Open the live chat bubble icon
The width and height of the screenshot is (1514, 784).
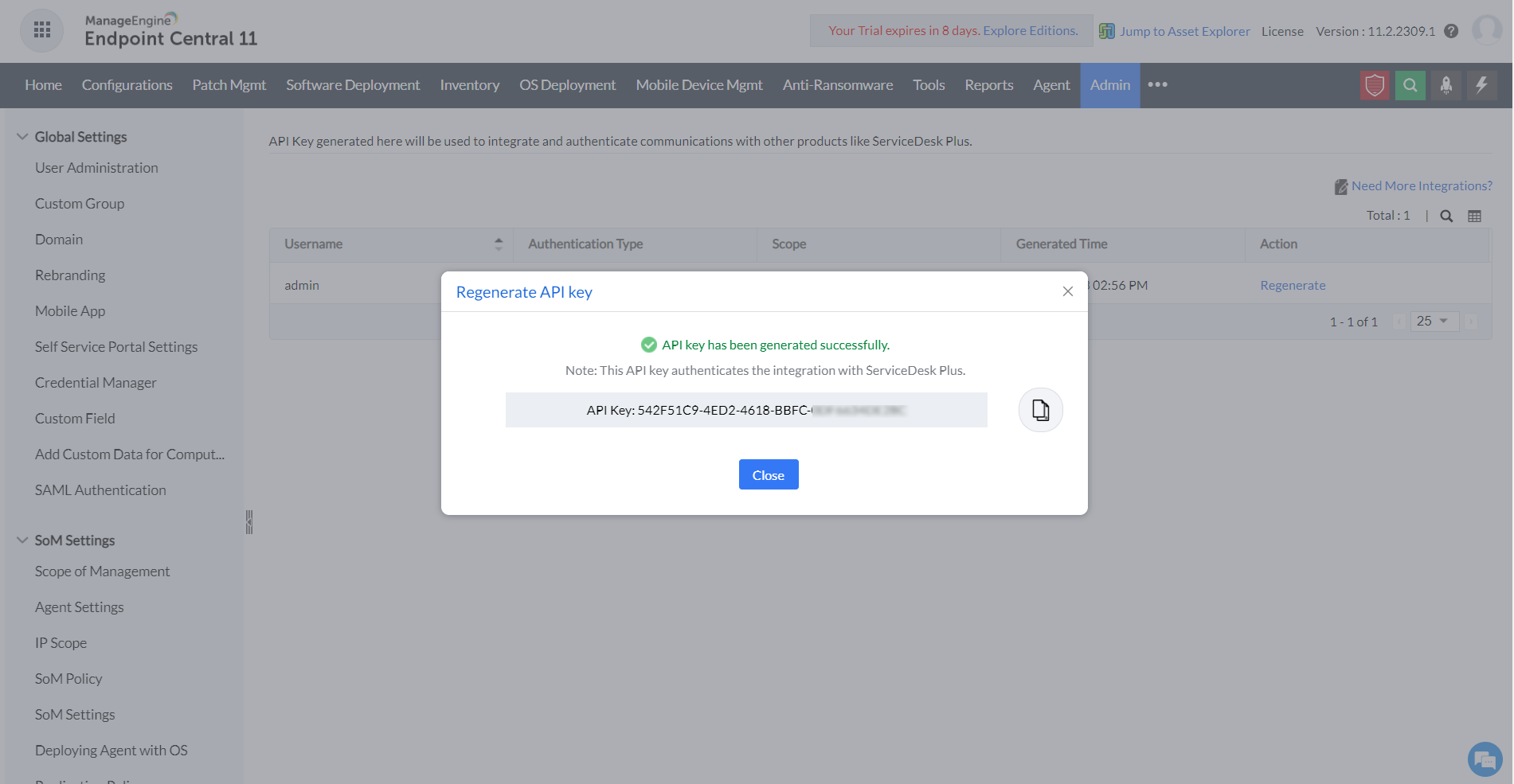[x=1485, y=759]
